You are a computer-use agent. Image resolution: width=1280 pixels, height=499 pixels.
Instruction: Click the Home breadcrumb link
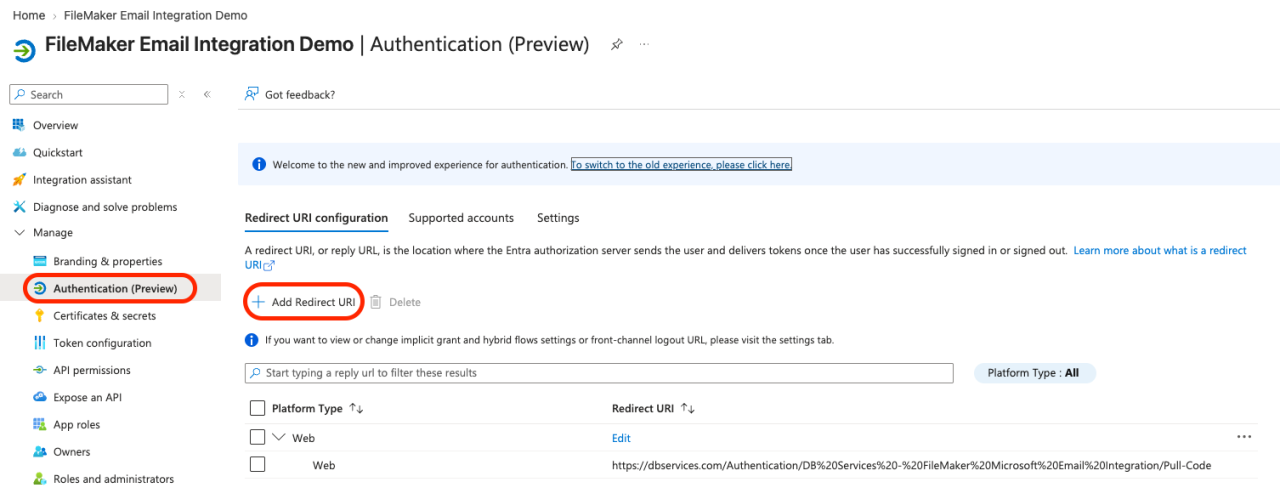28,16
